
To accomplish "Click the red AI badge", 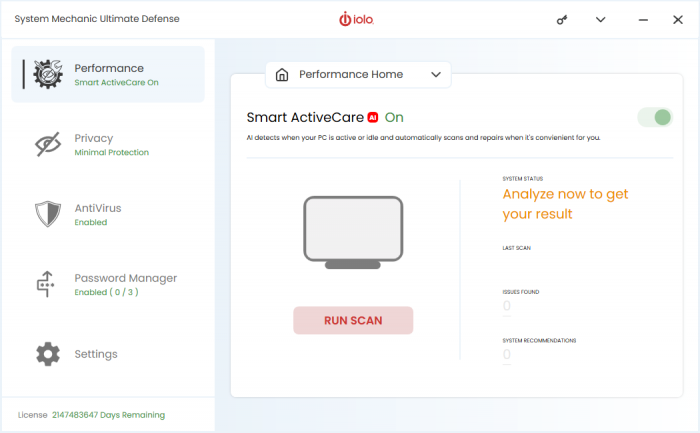I will click(x=373, y=117).
